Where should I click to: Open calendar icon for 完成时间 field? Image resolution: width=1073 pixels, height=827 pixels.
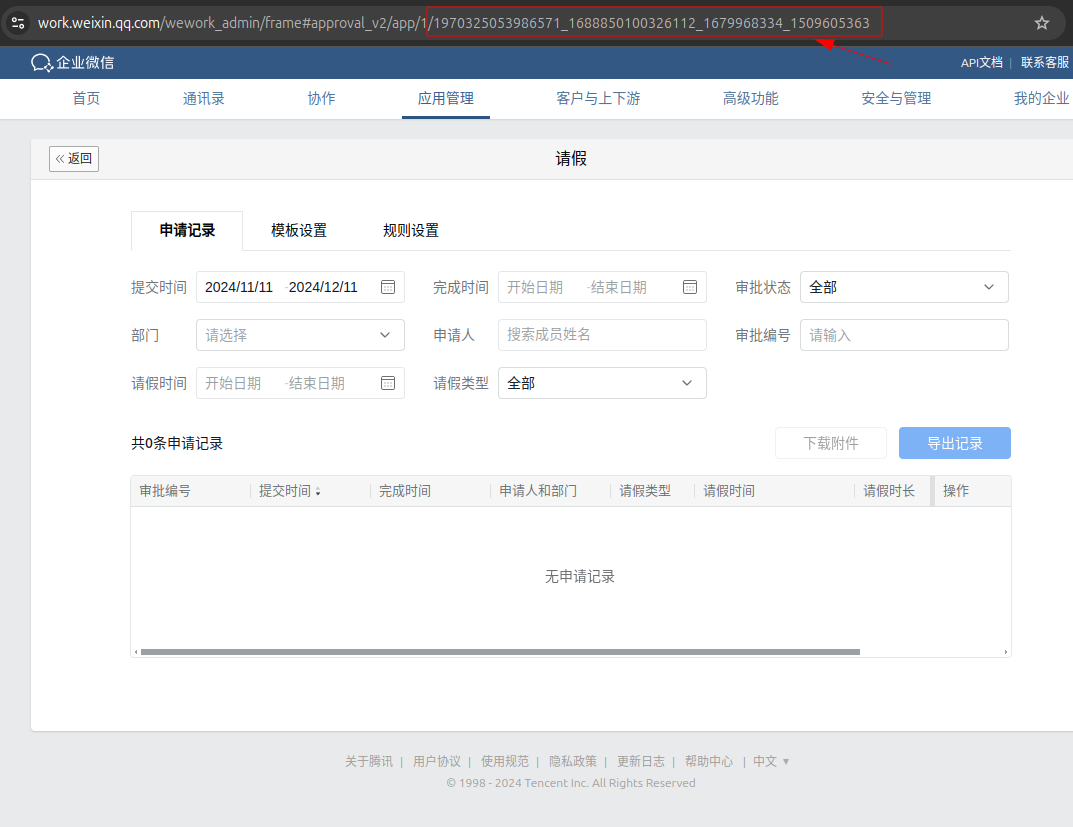pos(690,287)
